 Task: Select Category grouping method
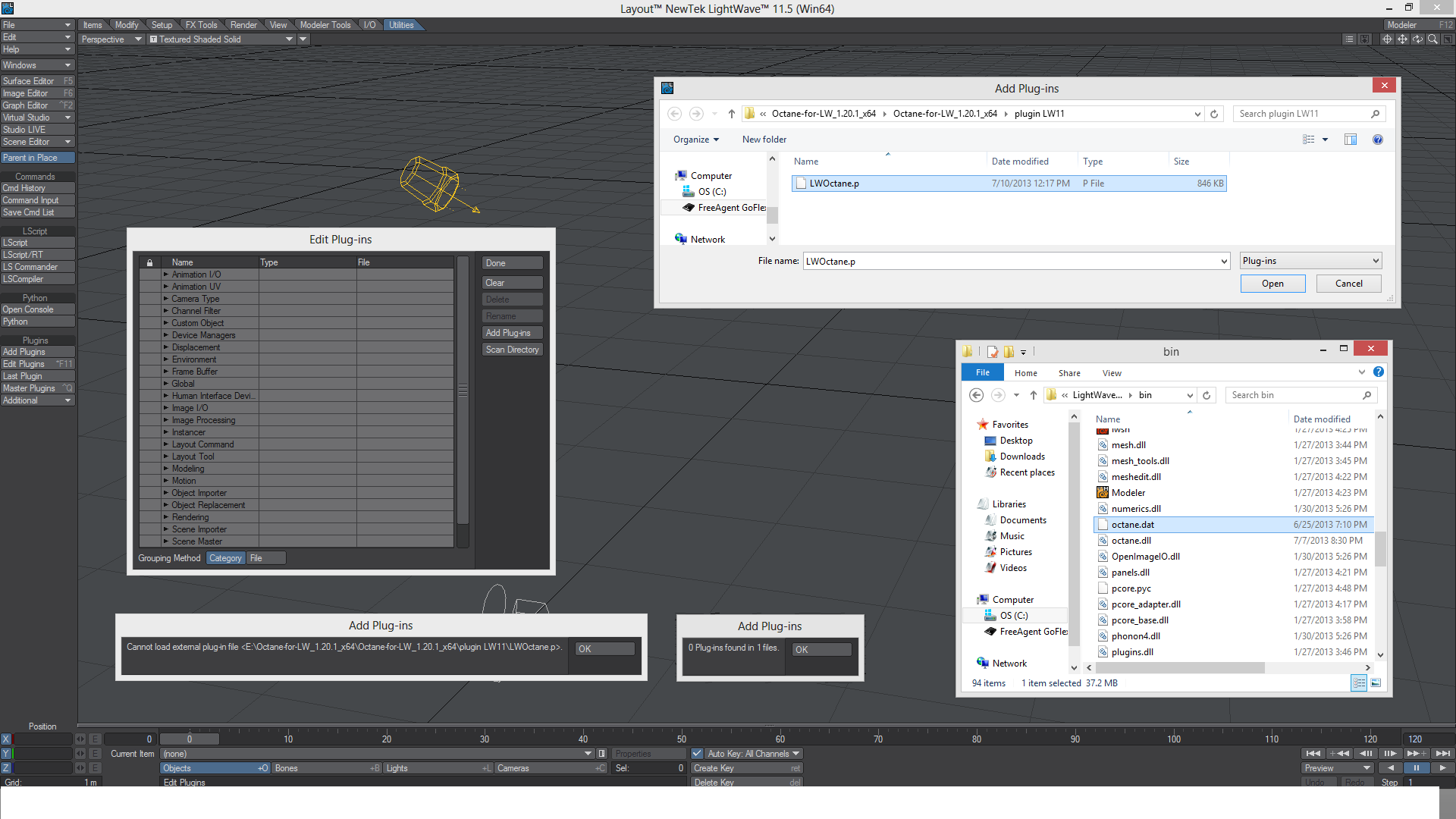[225, 558]
